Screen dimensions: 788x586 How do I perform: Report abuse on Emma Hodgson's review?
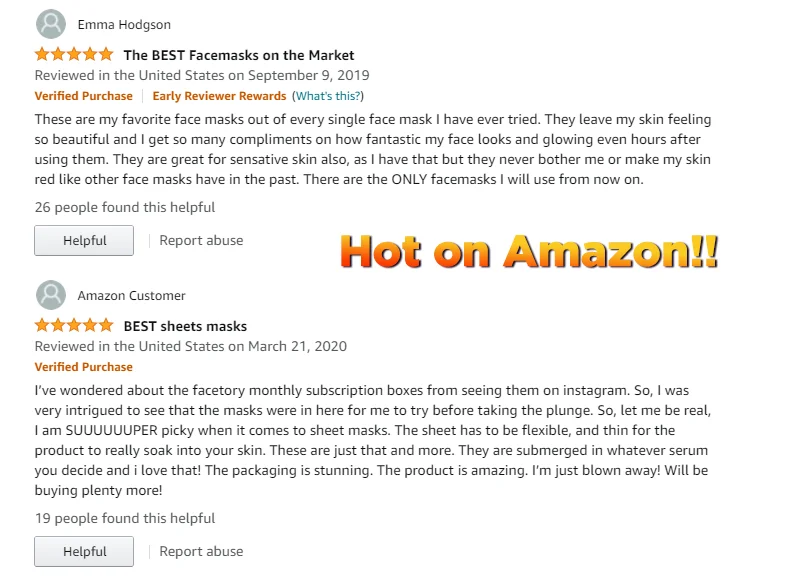point(201,240)
